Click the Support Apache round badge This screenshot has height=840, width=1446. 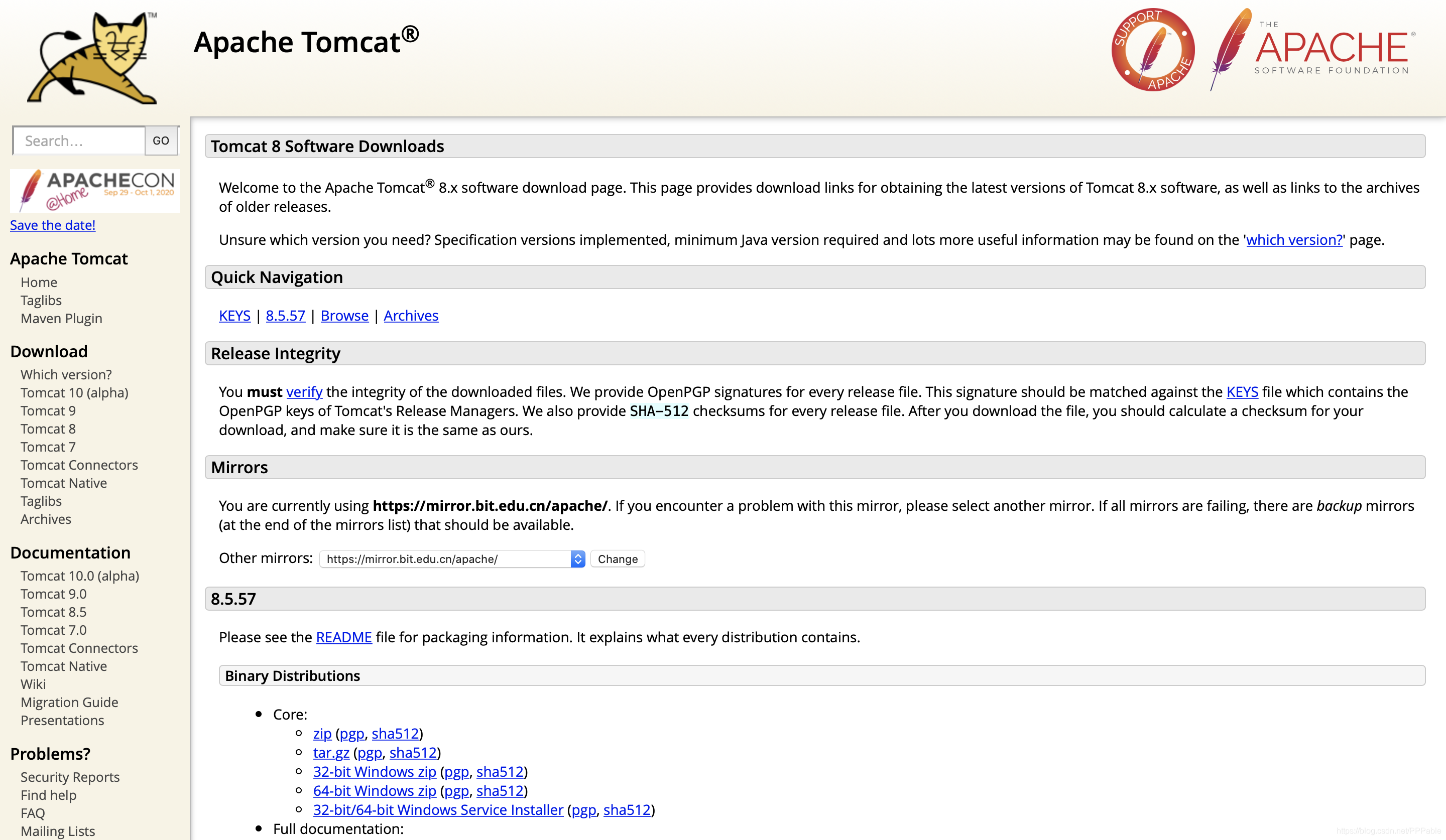tap(1153, 50)
